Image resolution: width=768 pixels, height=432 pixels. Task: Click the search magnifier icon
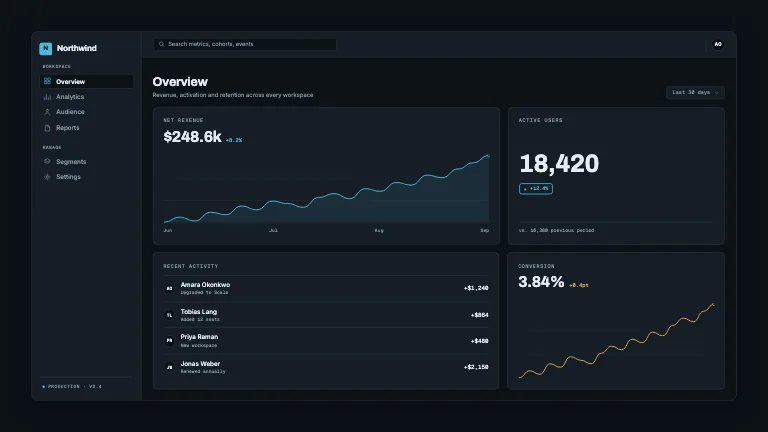(x=162, y=44)
